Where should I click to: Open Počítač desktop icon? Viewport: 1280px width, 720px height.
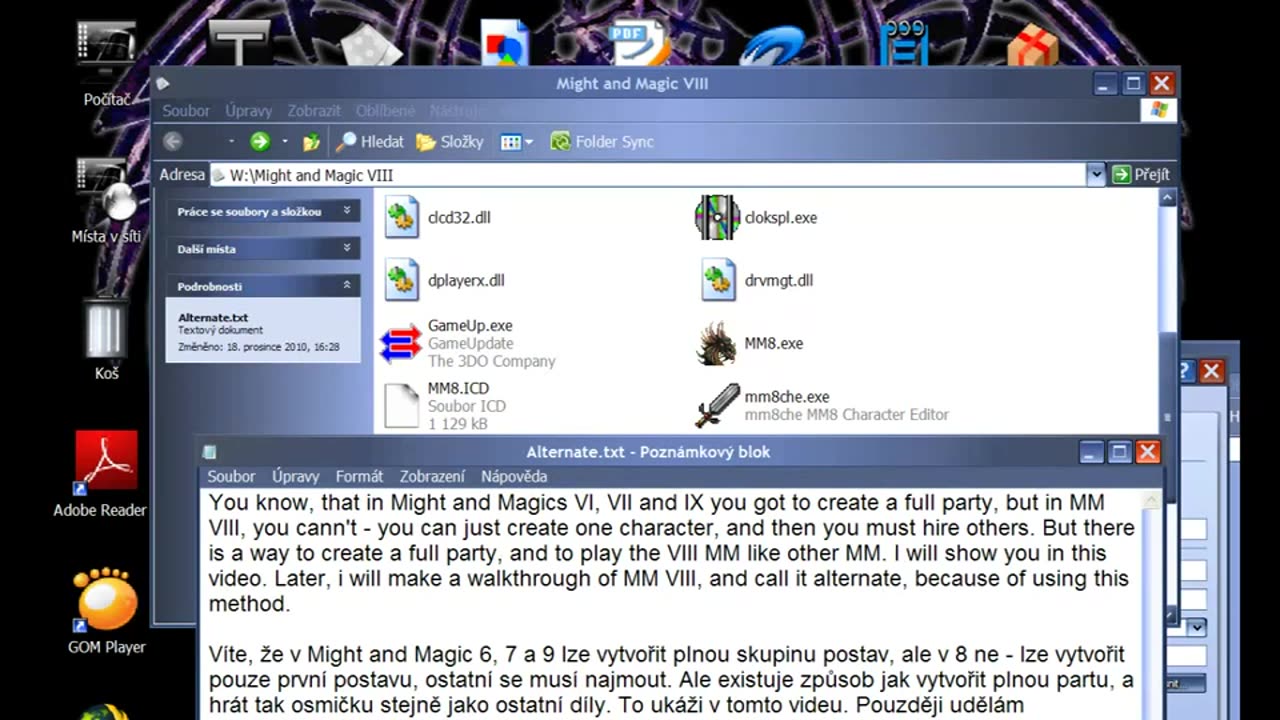click(x=107, y=62)
